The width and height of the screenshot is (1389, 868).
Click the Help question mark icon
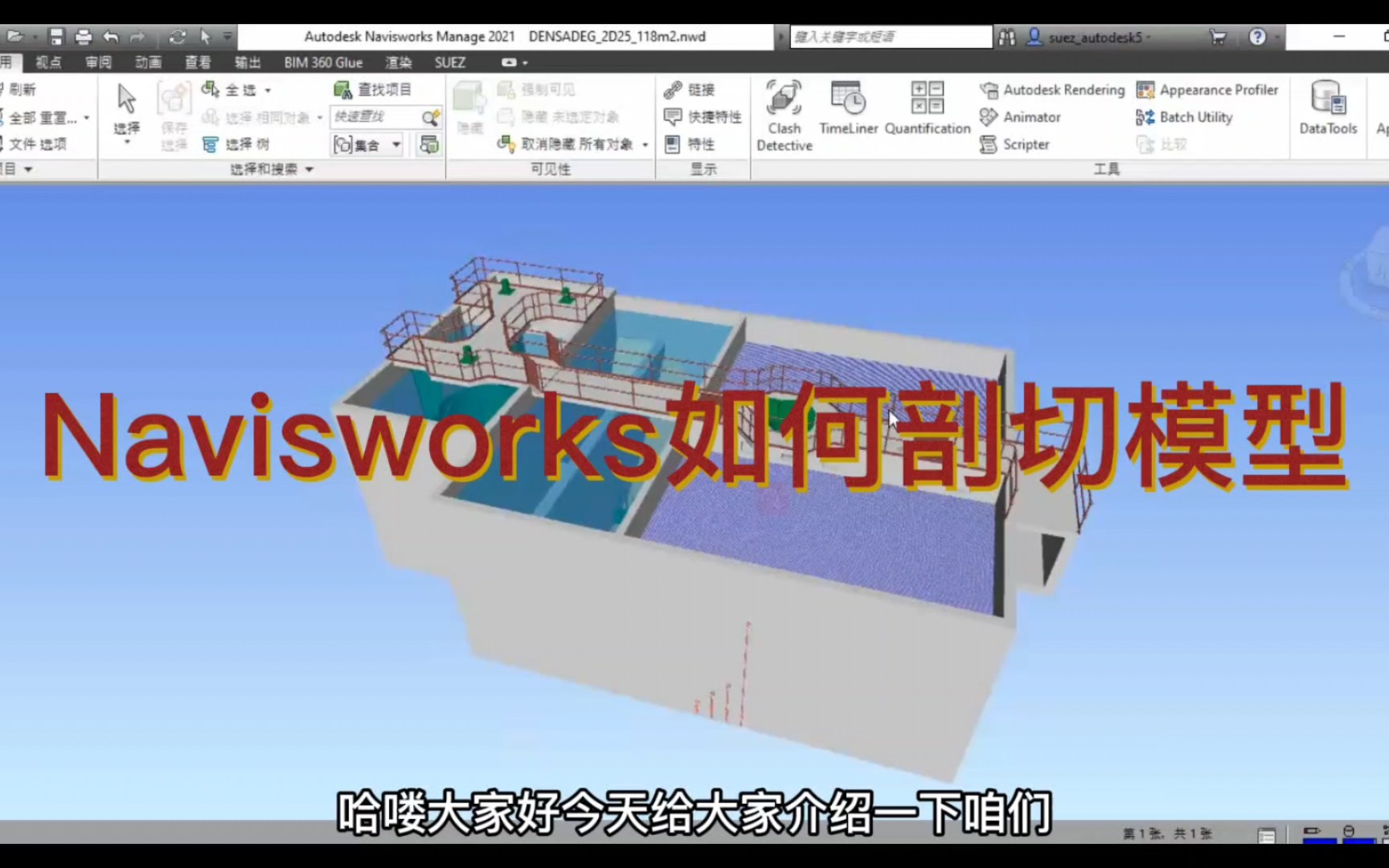point(1257,37)
